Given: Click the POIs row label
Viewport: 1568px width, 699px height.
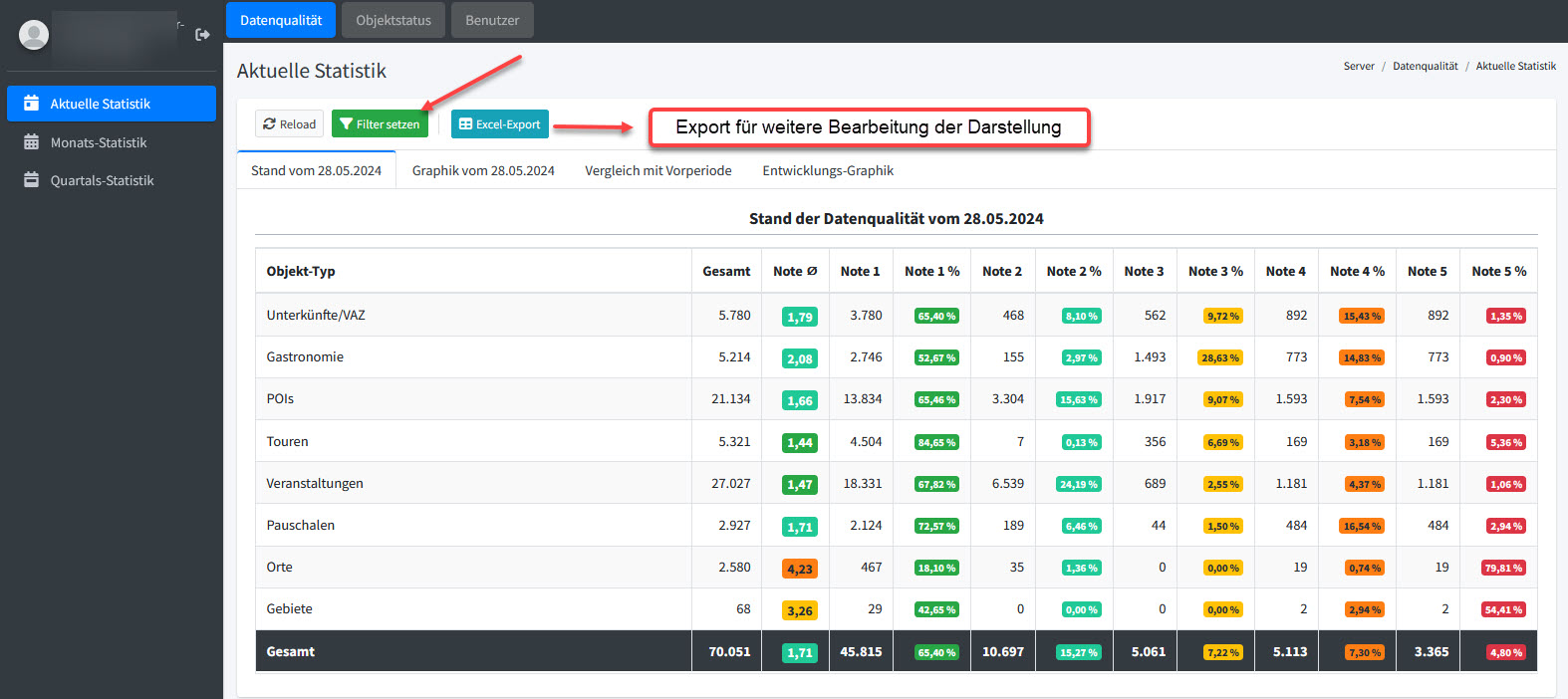Looking at the screenshot, I should [280, 398].
